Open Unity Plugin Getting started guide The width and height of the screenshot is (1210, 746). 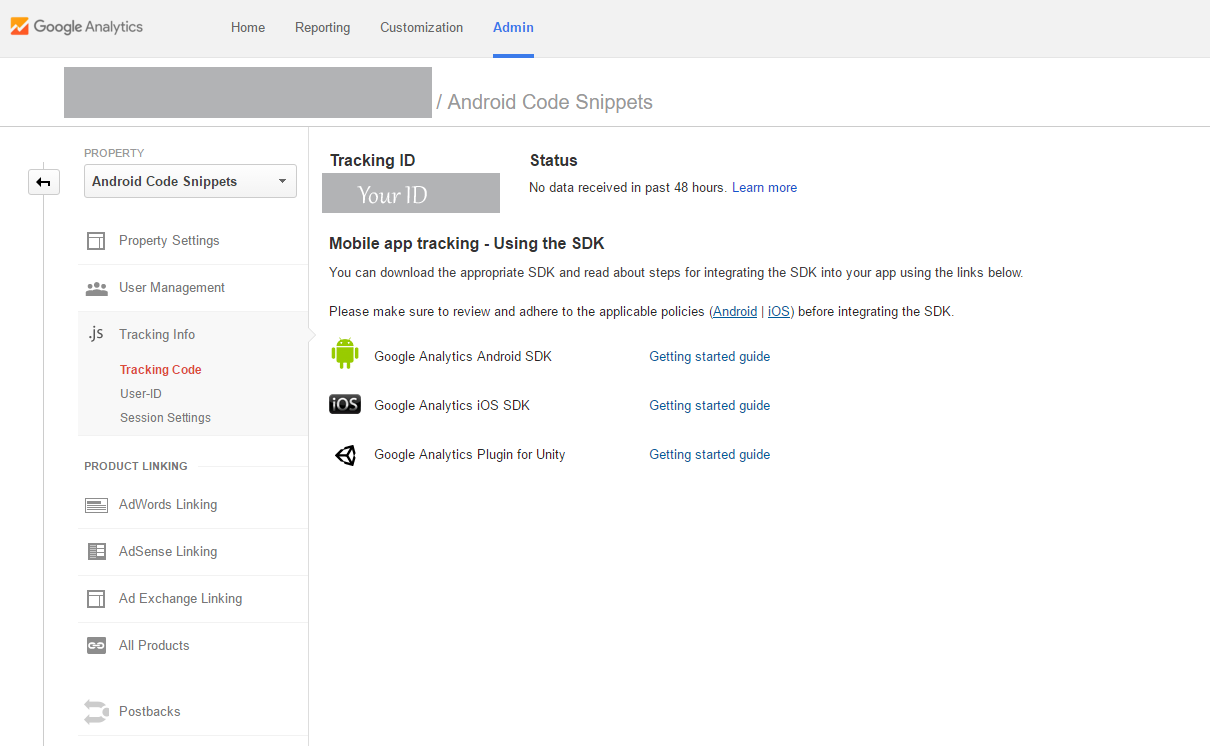pos(709,455)
